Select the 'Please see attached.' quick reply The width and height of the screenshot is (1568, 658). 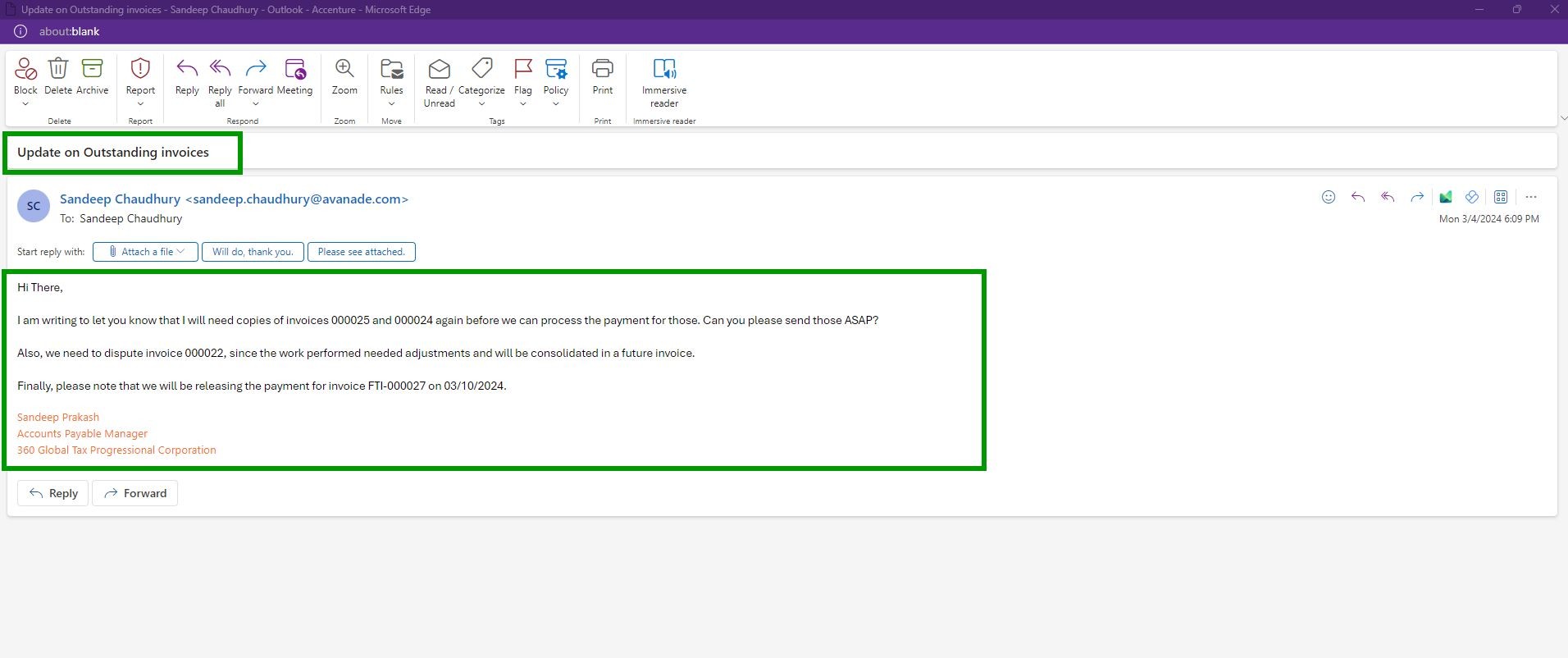[361, 252]
